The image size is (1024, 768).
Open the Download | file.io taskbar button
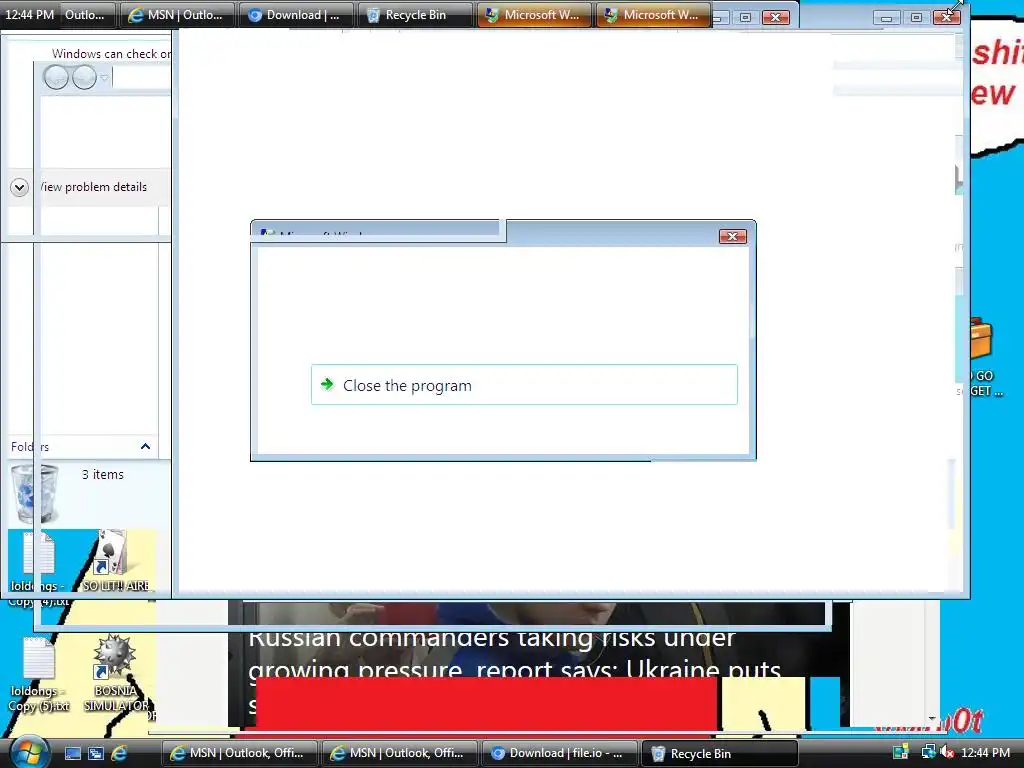[x=558, y=753]
